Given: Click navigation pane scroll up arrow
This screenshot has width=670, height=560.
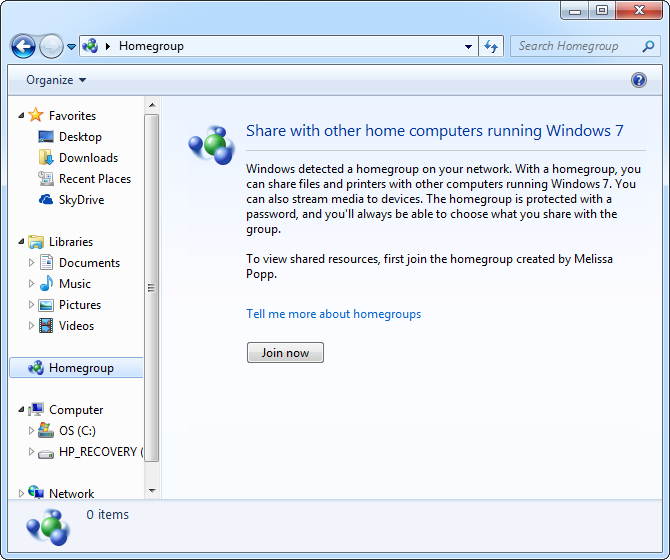Looking at the screenshot, I should pyautogui.click(x=152, y=105).
